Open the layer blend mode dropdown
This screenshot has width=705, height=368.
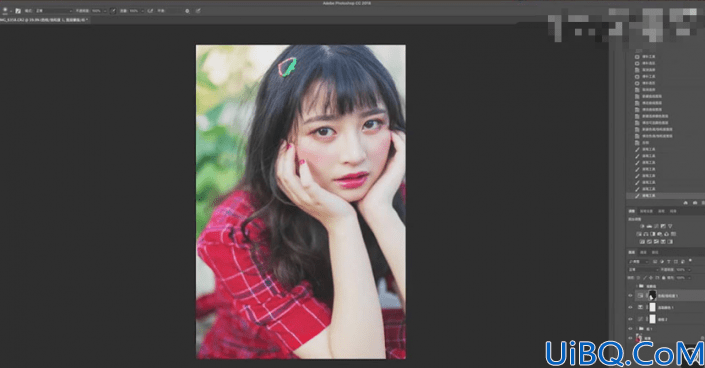[x=643, y=270]
